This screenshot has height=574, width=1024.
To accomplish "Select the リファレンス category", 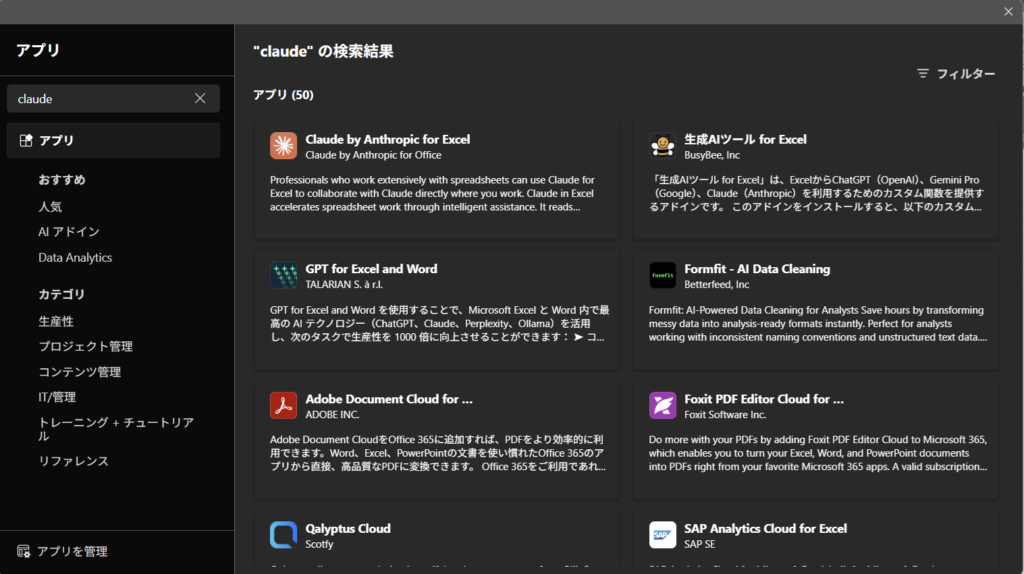I will click(73, 461).
